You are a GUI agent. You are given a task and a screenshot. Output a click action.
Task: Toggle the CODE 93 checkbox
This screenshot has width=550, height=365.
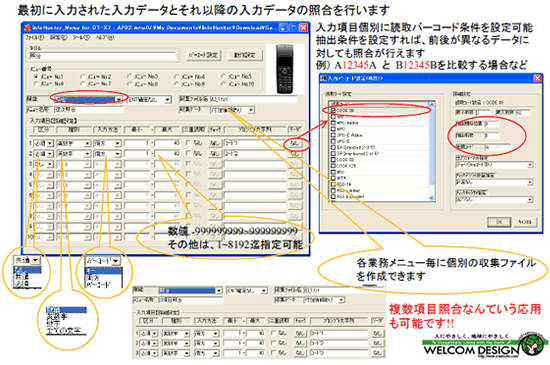(333, 160)
